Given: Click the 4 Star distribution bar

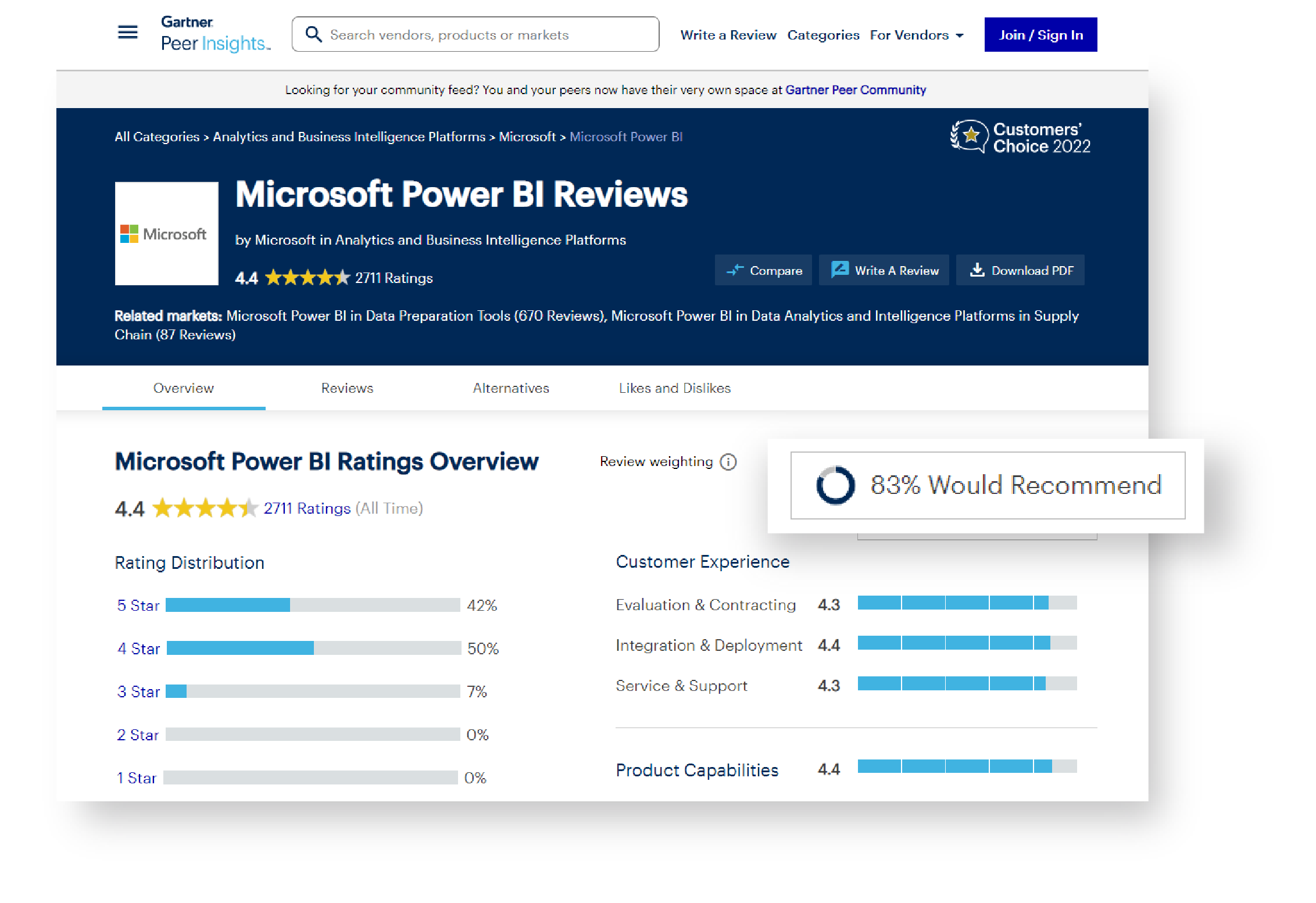Looking at the screenshot, I should point(314,648).
